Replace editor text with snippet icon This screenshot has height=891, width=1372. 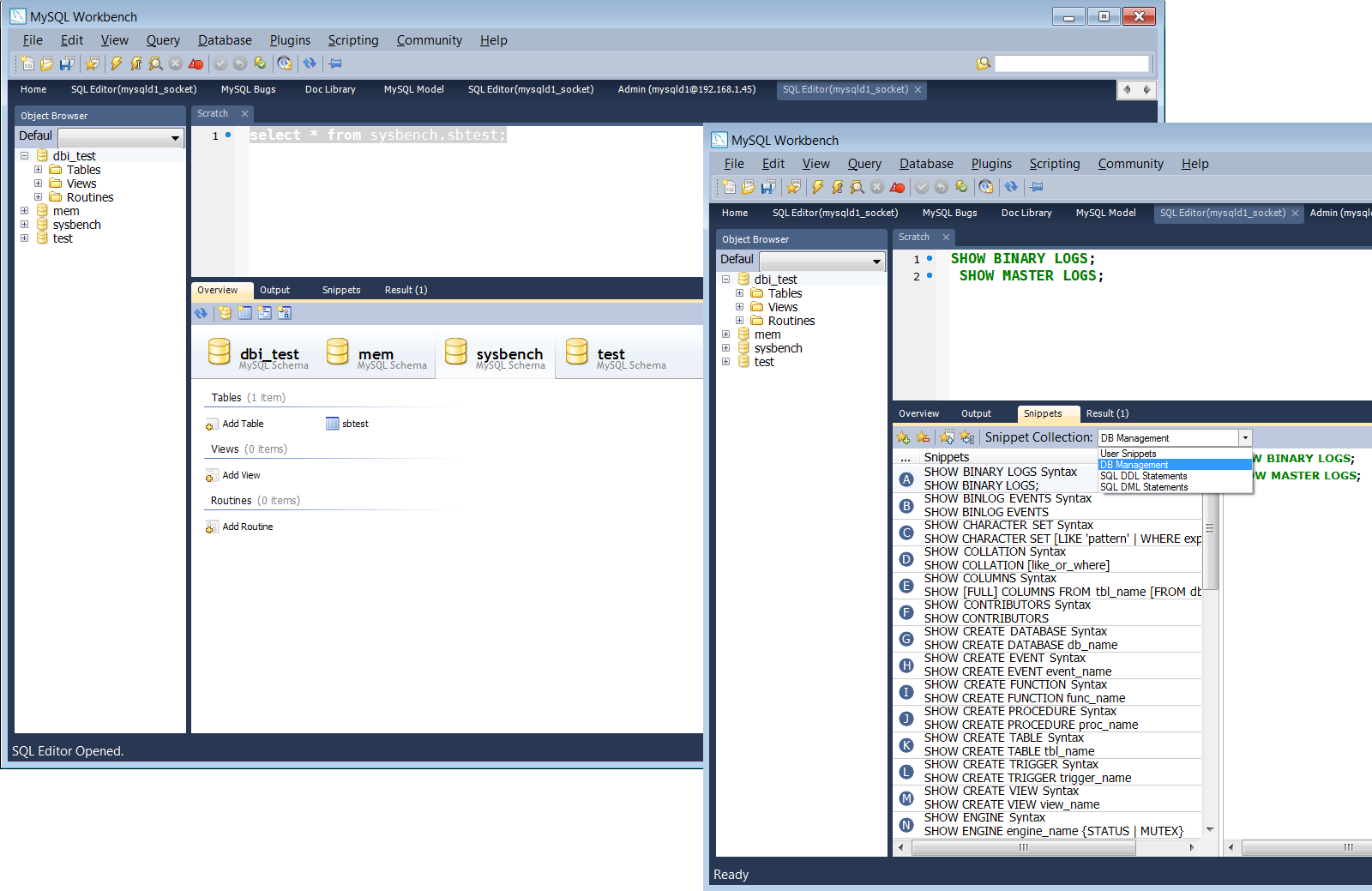point(948,437)
